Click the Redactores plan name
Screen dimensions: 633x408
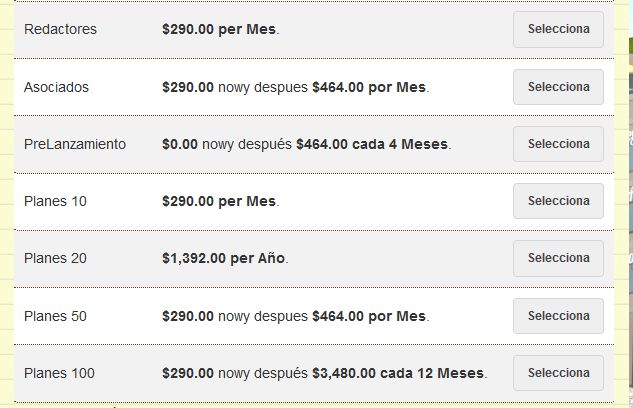pos(61,29)
